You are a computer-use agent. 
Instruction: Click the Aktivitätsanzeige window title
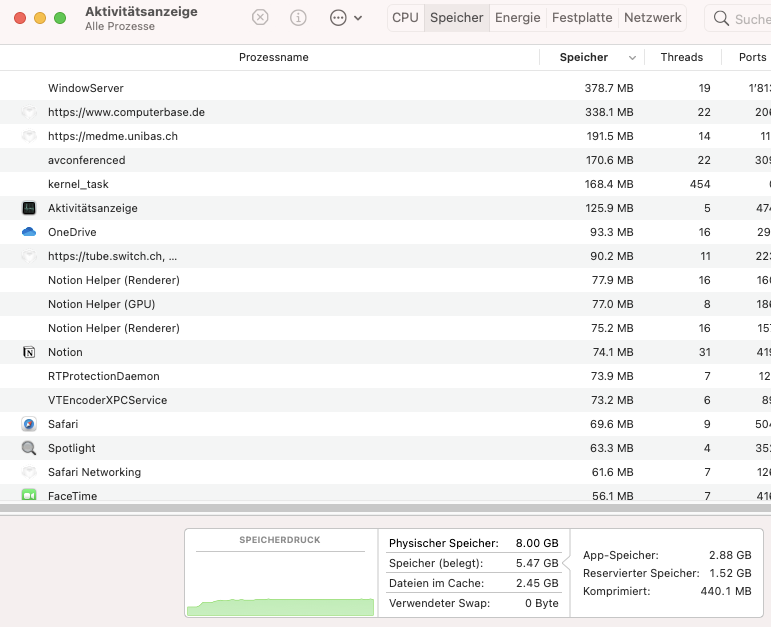141,11
